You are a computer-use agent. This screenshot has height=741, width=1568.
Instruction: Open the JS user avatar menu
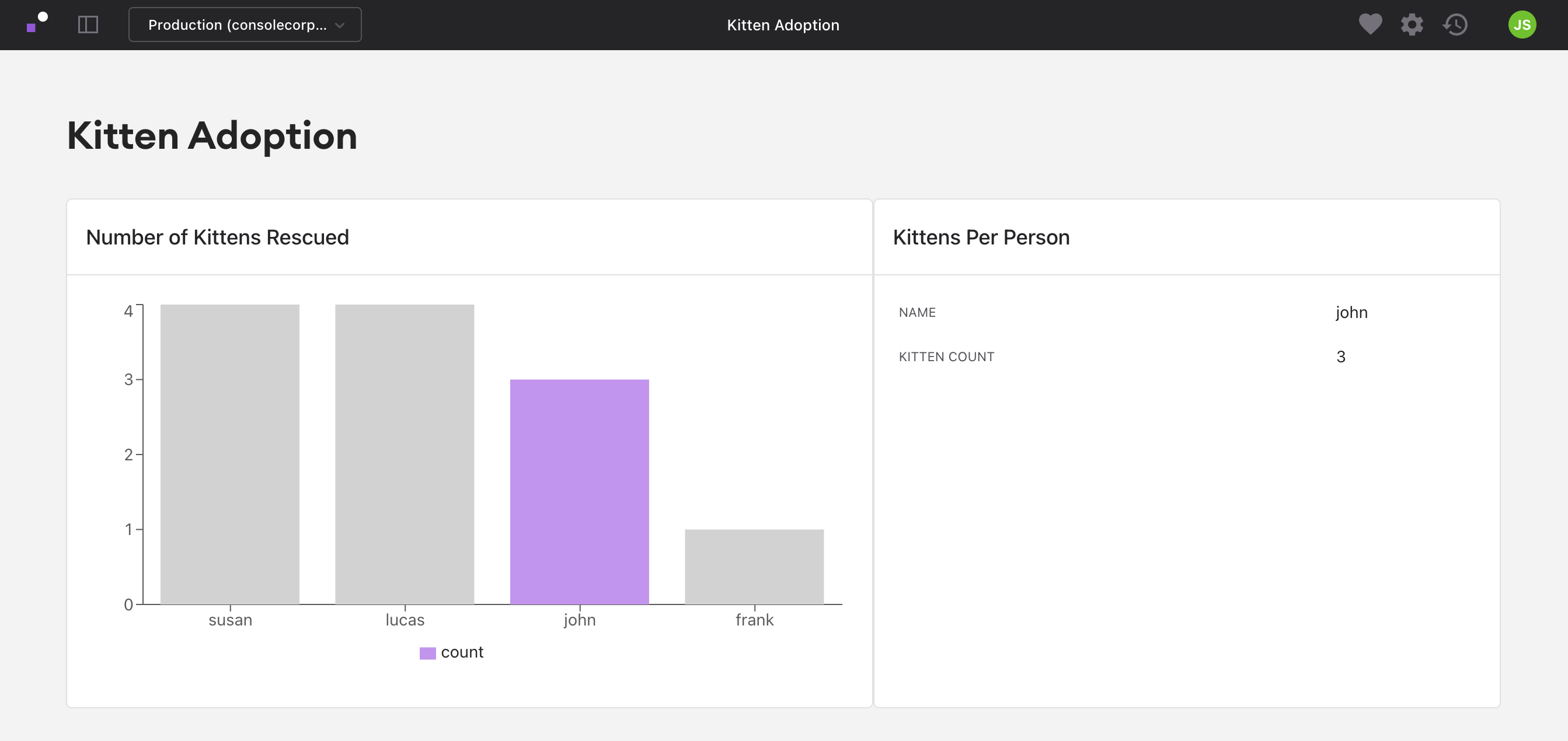tap(1522, 25)
